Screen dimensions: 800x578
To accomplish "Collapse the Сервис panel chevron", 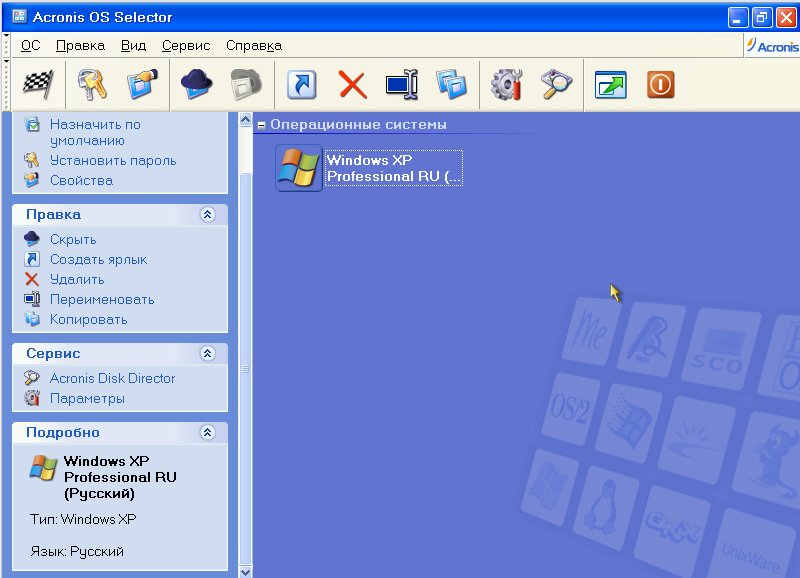I will click(207, 353).
